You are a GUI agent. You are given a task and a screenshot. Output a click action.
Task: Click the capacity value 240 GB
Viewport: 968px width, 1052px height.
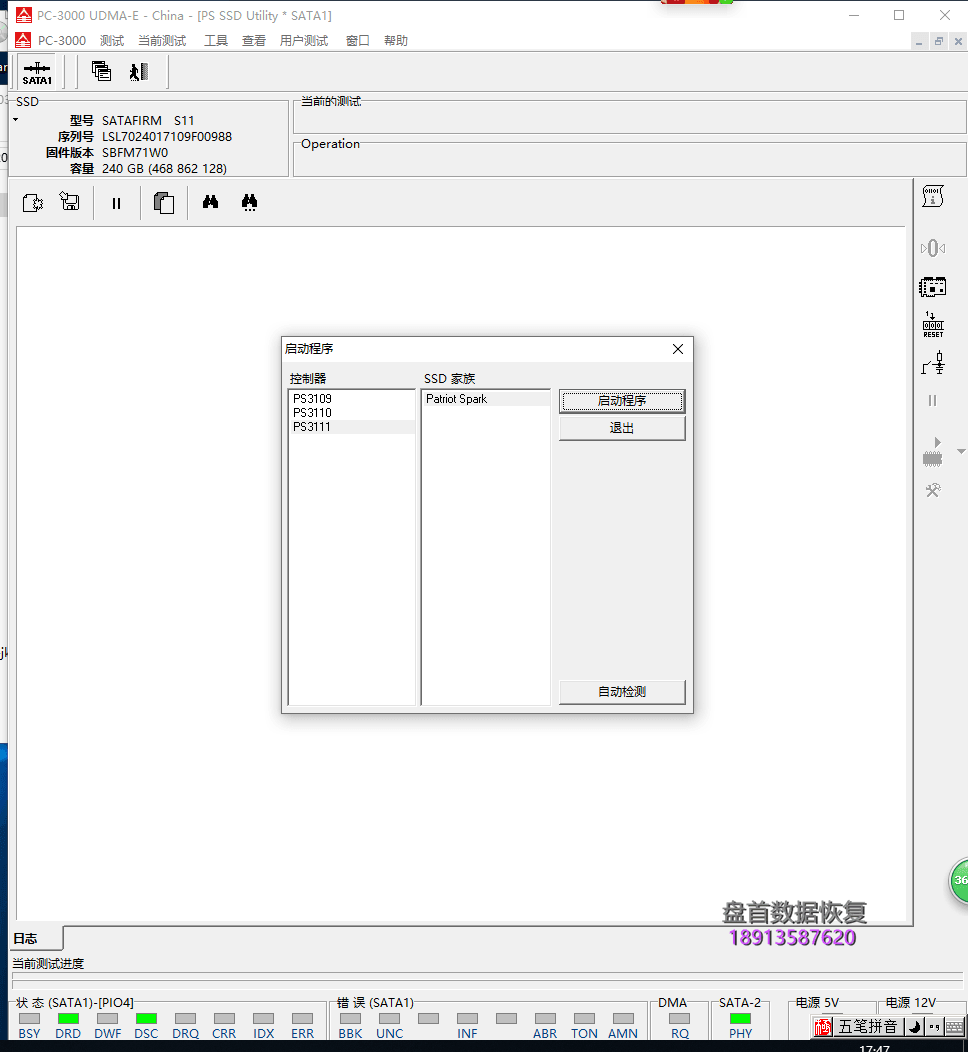[x=164, y=169]
